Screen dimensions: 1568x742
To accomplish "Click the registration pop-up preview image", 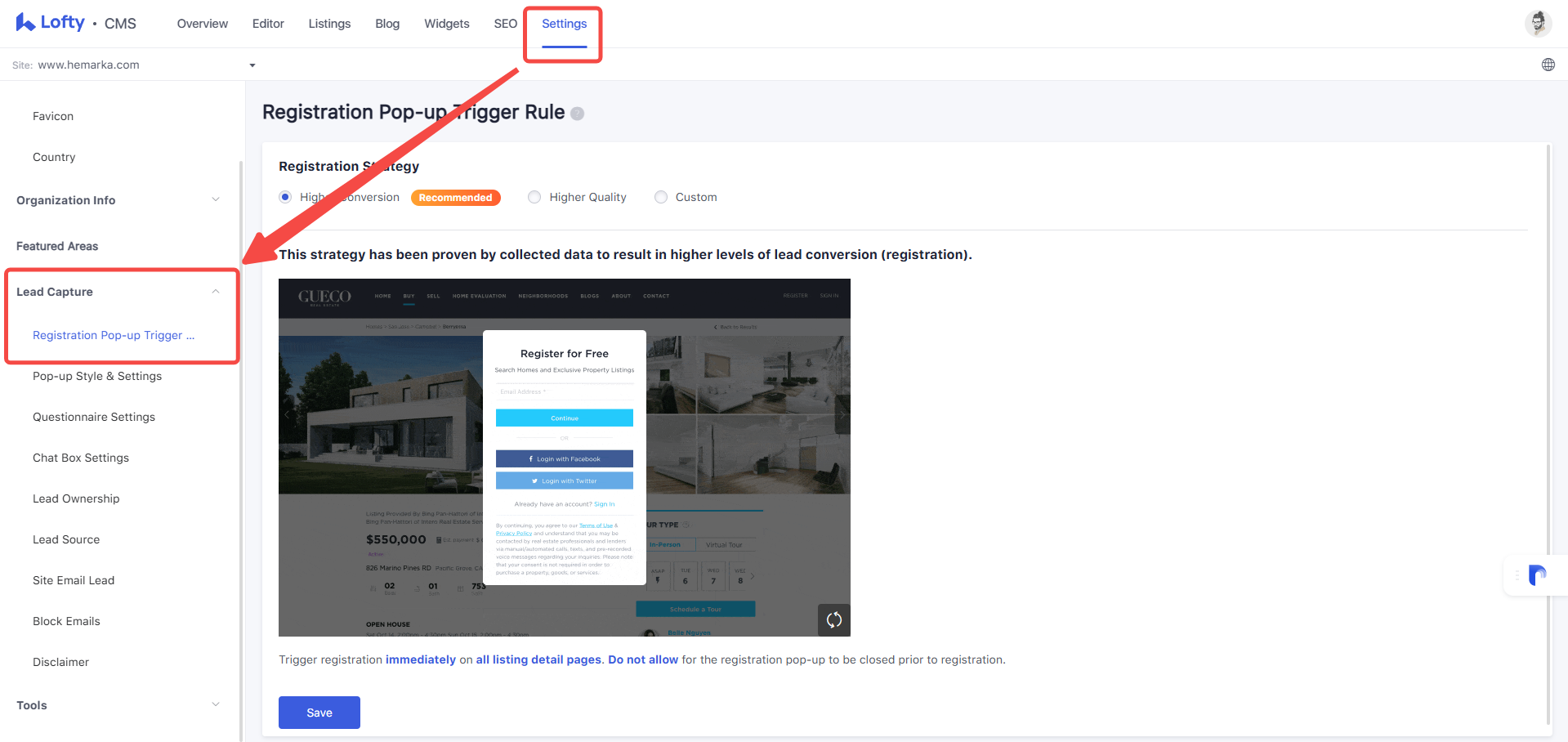I will [x=565, y=458].
